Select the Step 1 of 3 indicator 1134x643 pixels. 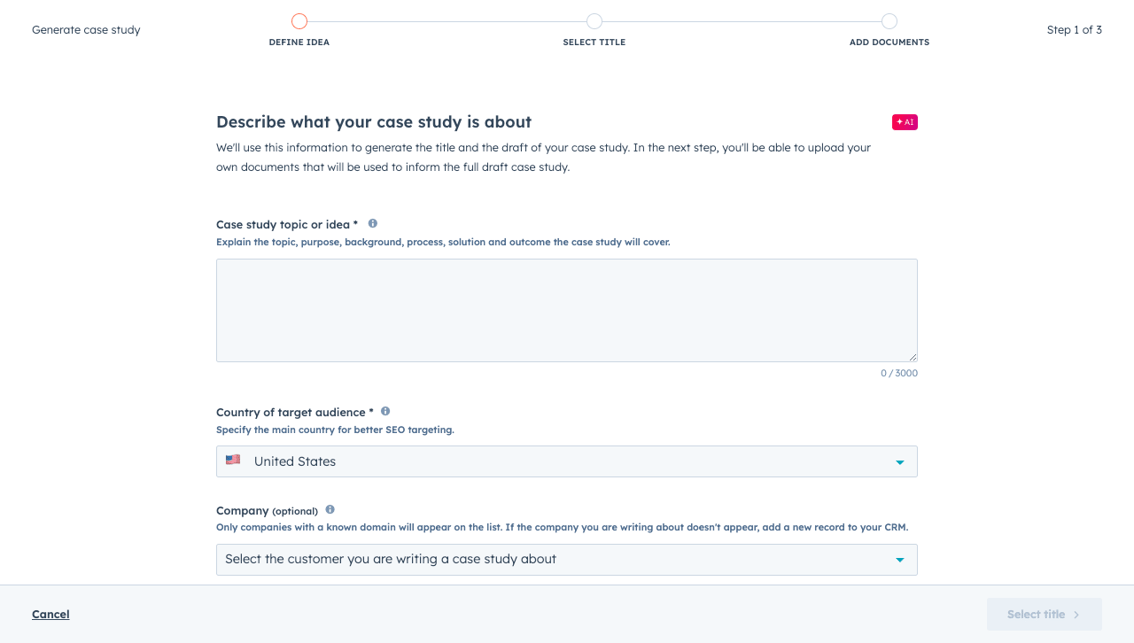(x=1074, y=29)
